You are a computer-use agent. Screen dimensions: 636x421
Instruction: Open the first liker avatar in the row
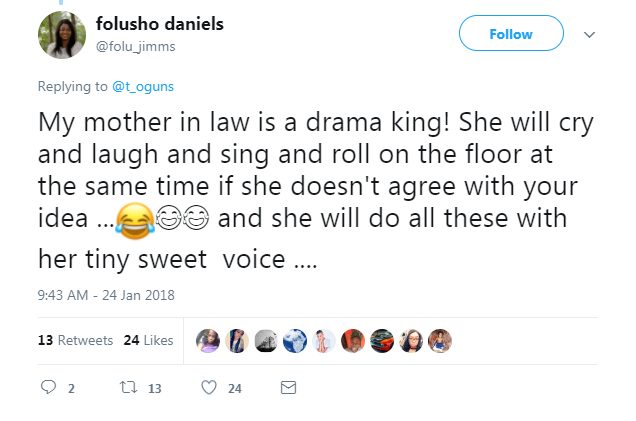[x=206, y=340]
